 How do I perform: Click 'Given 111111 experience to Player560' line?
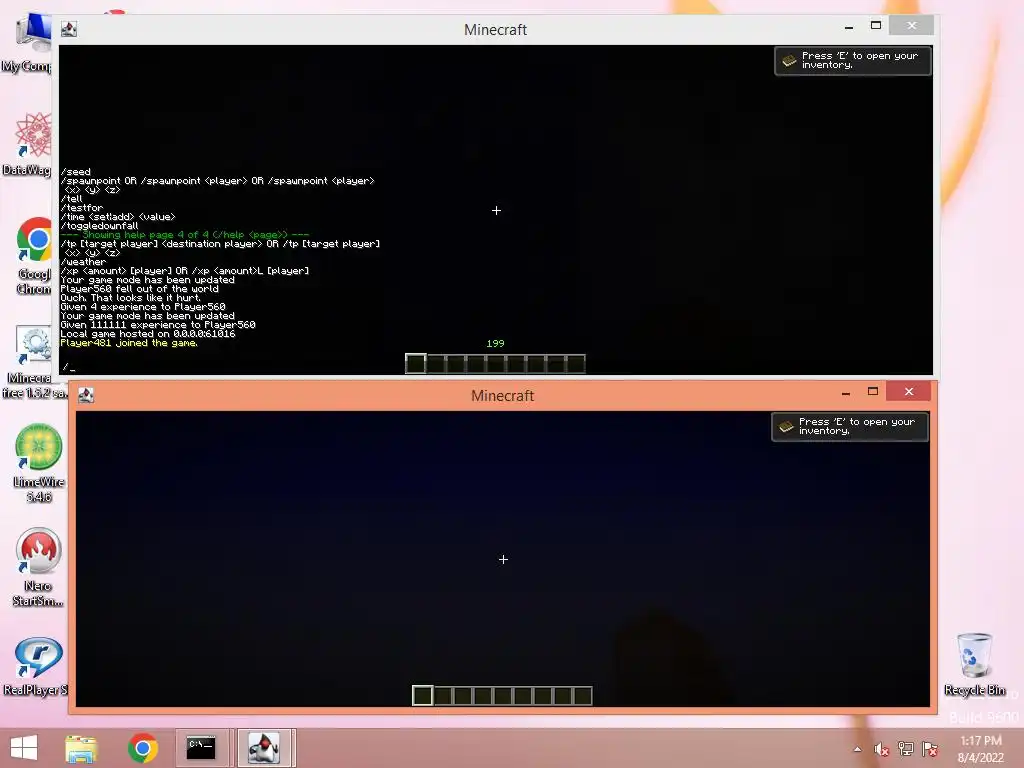coord(157,325)
